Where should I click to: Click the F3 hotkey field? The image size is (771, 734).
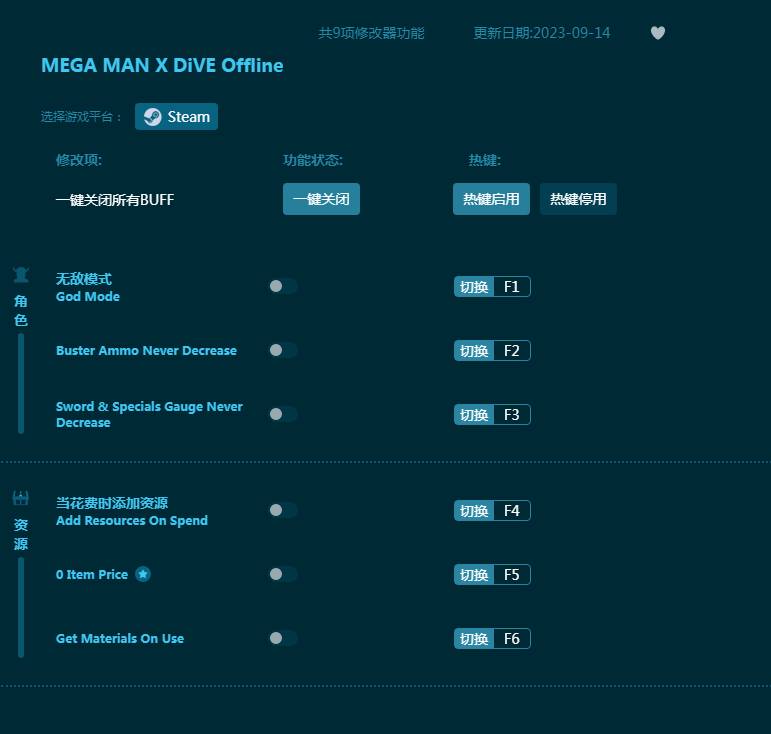click(512, 414)
